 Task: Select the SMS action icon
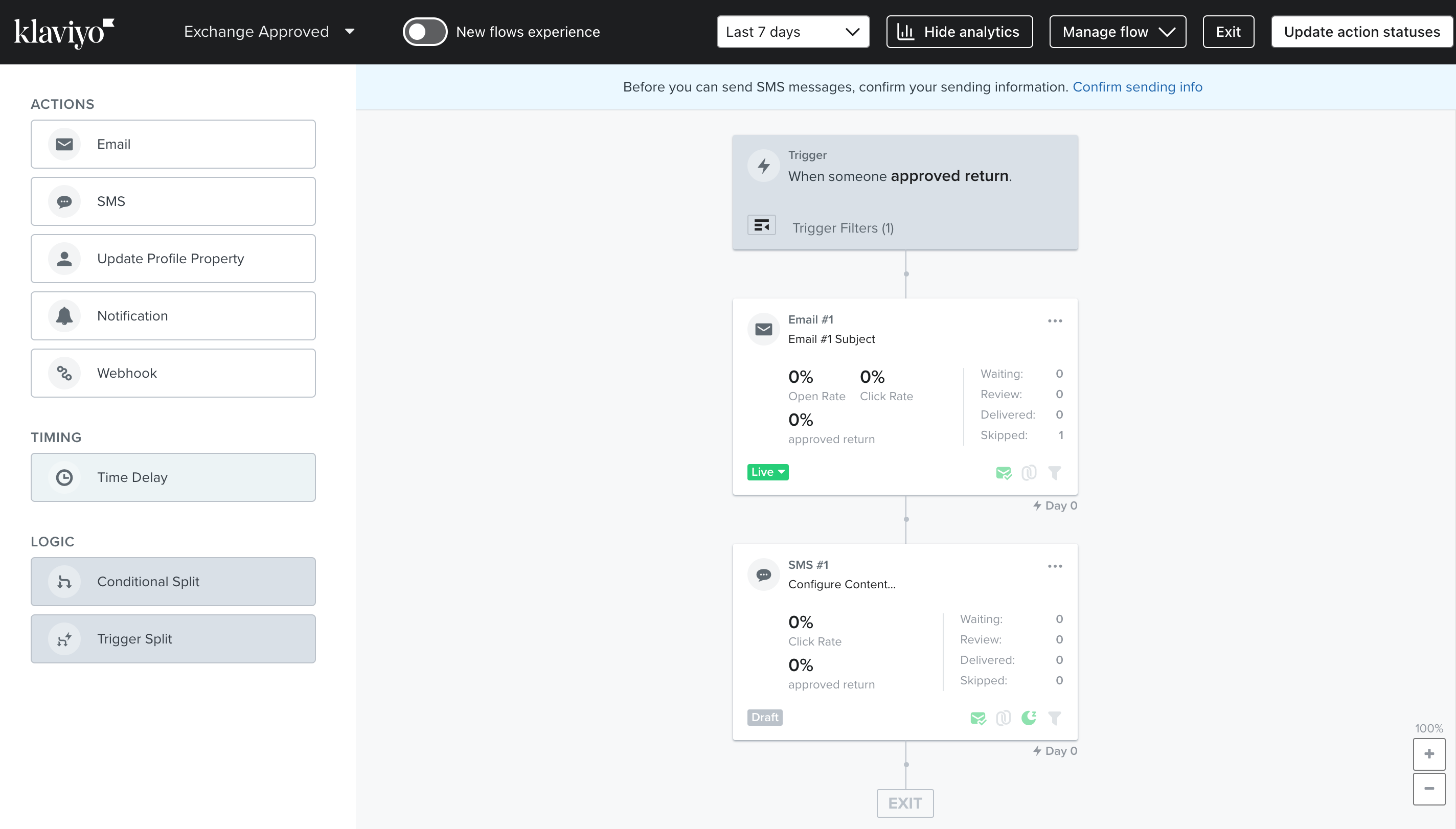point(64,201)
